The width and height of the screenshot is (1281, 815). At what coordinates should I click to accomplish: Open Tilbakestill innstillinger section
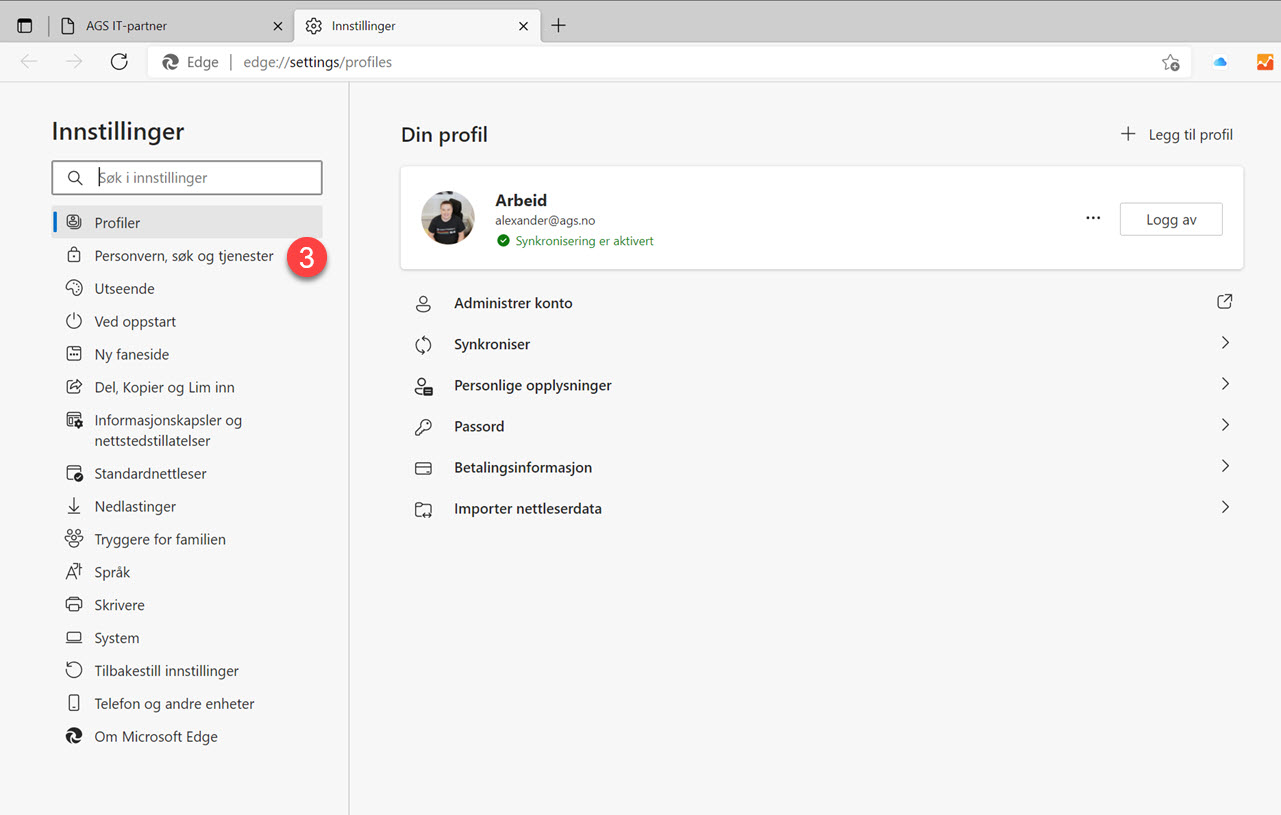pos(187,672)
